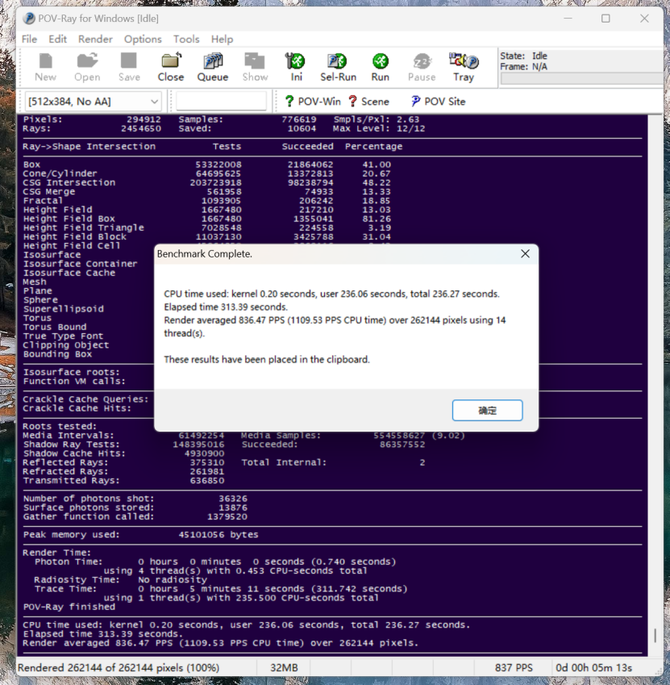Screen dimensions: 670x685
Task: Click the New file toolbar icon
Action: [45, 67]
